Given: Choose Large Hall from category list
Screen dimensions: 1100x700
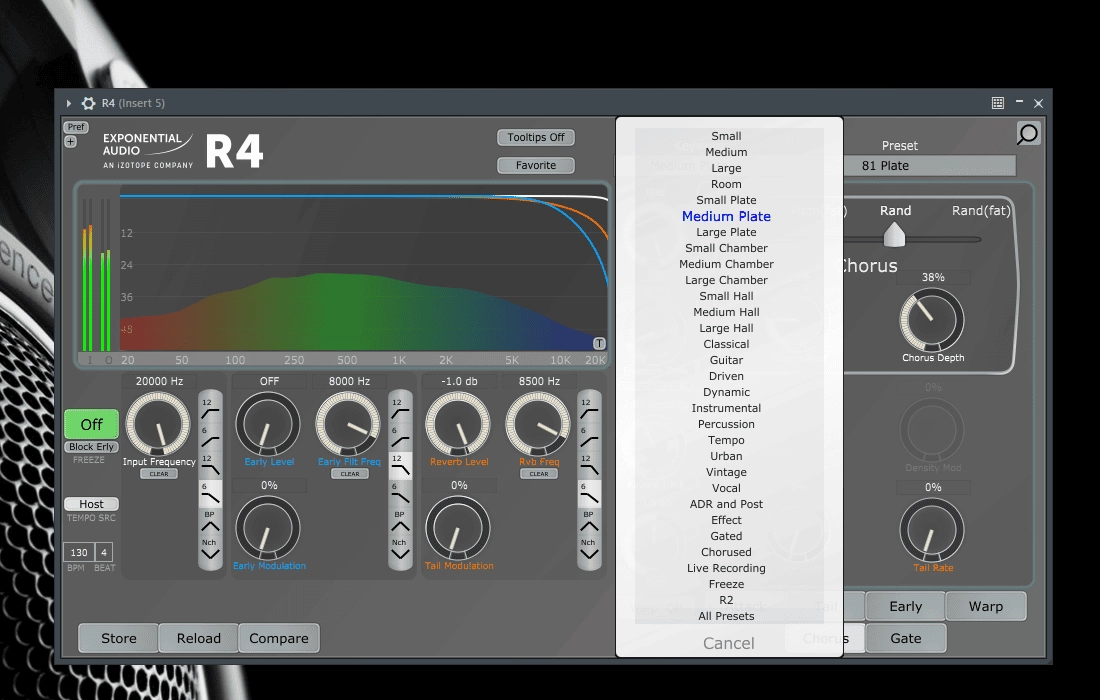Looking at the screenshot, I should pyautogui.click(x=726, y=328).
